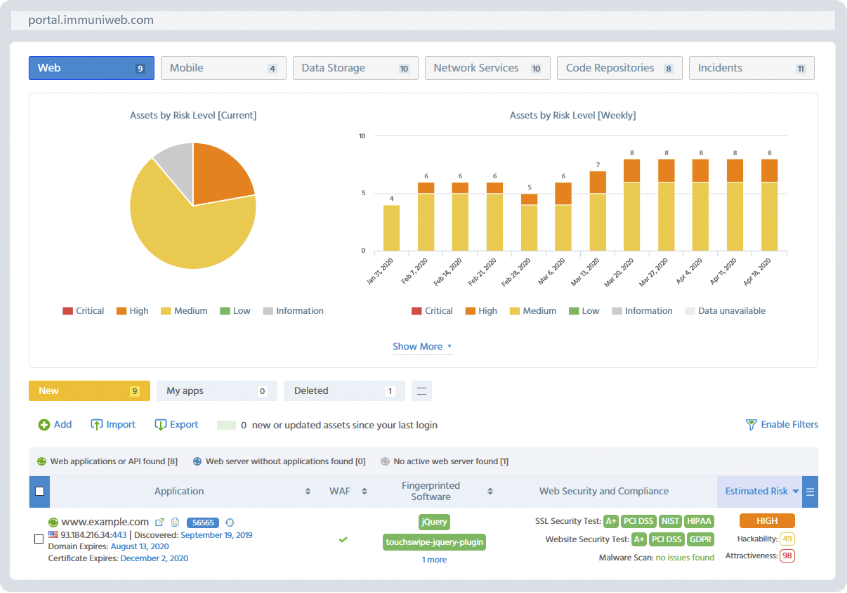847x593 pixels.
Task: Sort the Application column
Action: [307, 491]
